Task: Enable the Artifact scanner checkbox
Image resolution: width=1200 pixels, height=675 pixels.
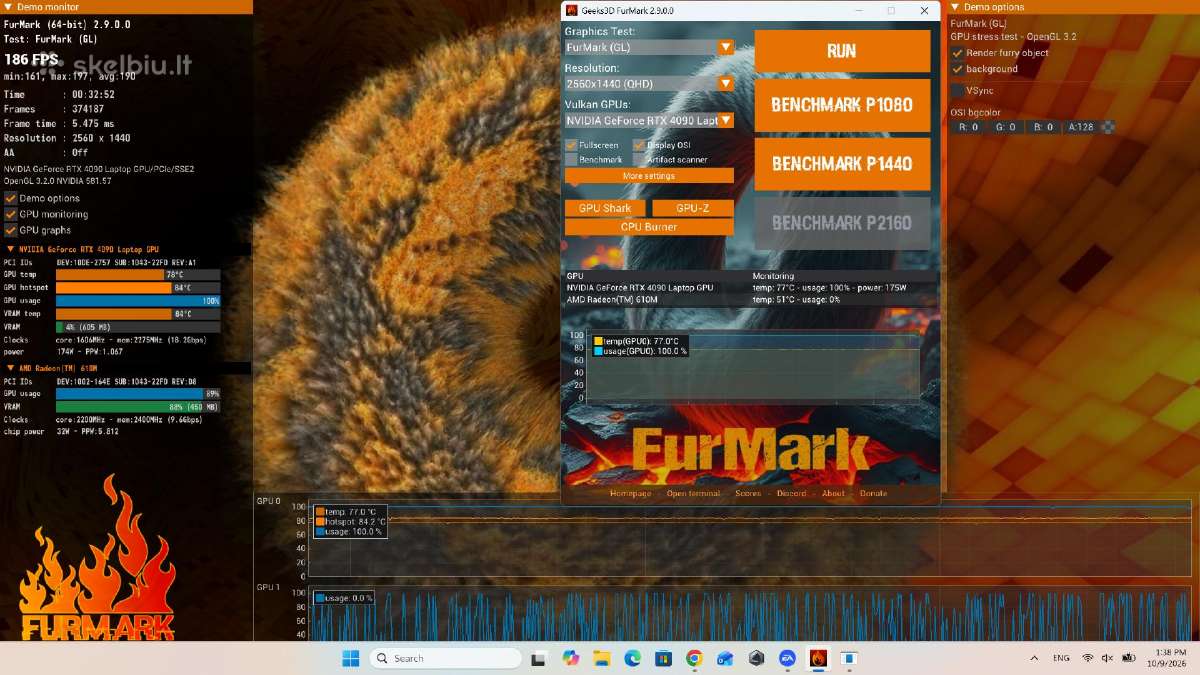Action: pos(639,159)
